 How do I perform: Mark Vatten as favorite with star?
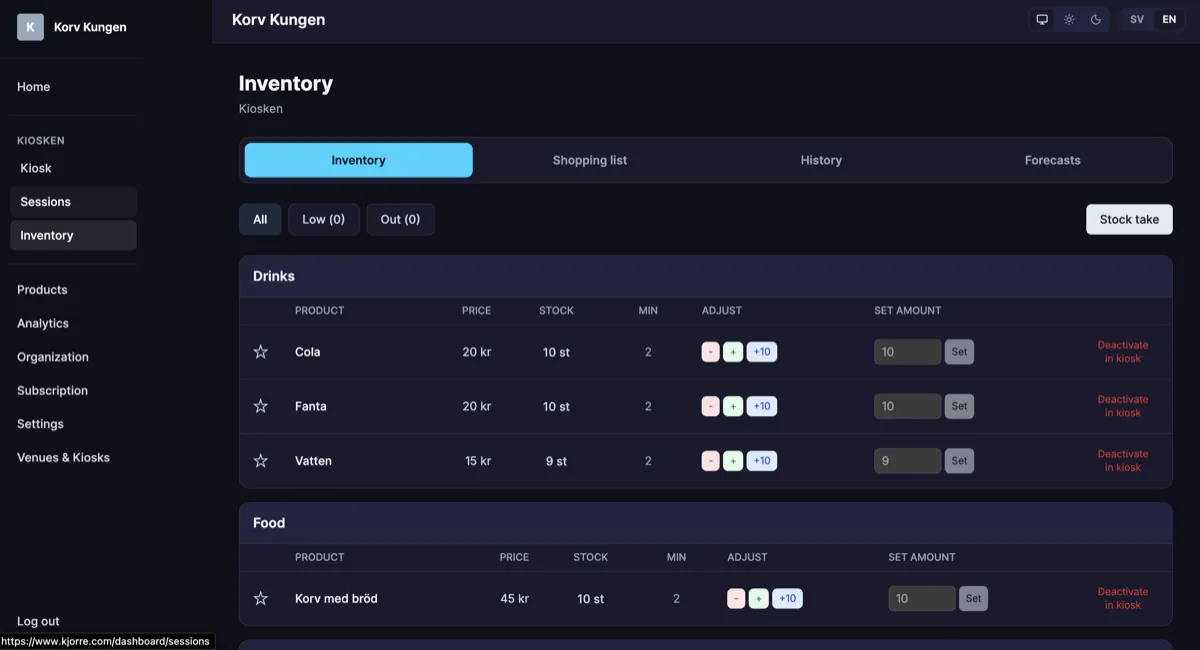261,461
